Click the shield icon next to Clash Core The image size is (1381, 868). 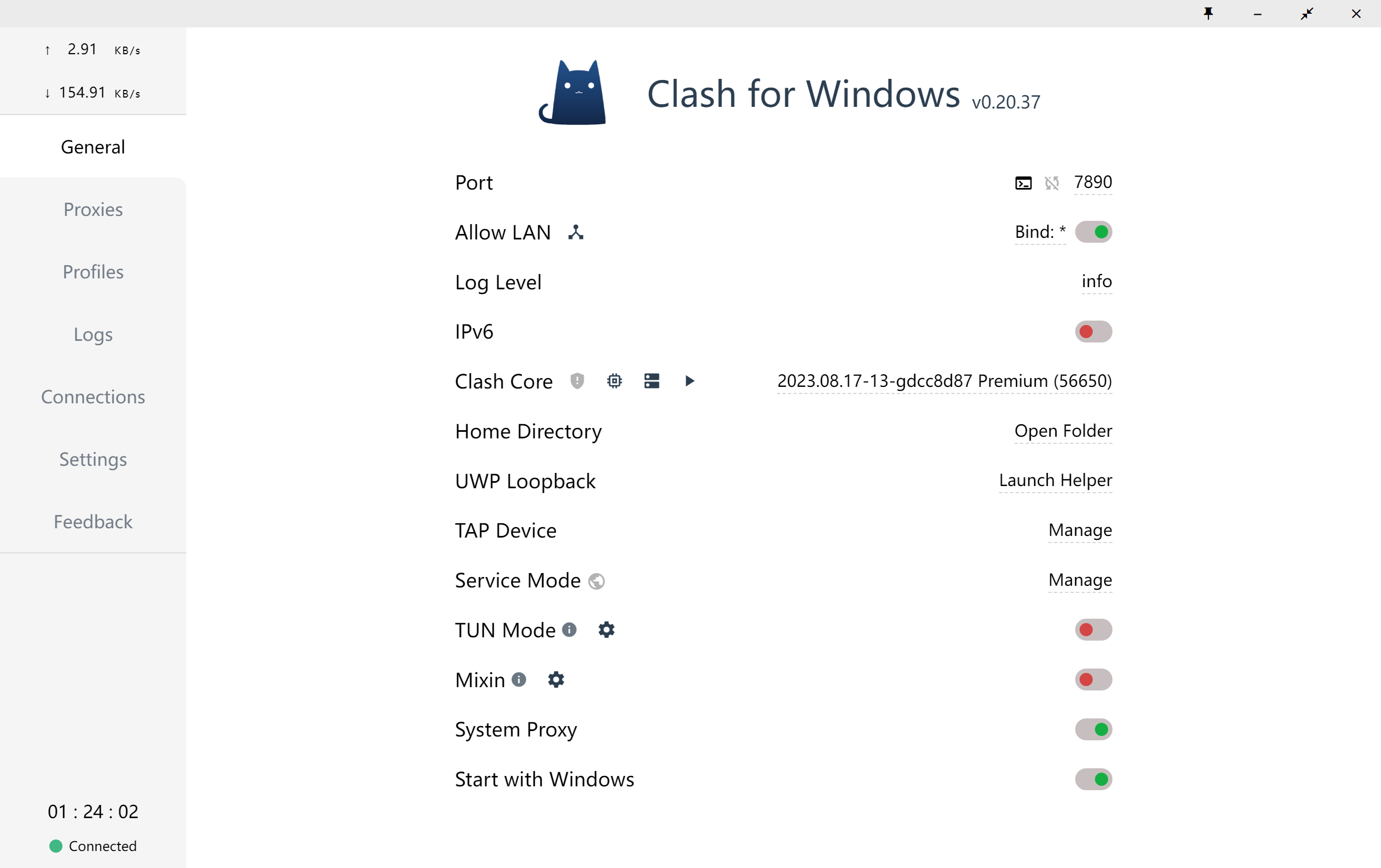pos(577,381)
